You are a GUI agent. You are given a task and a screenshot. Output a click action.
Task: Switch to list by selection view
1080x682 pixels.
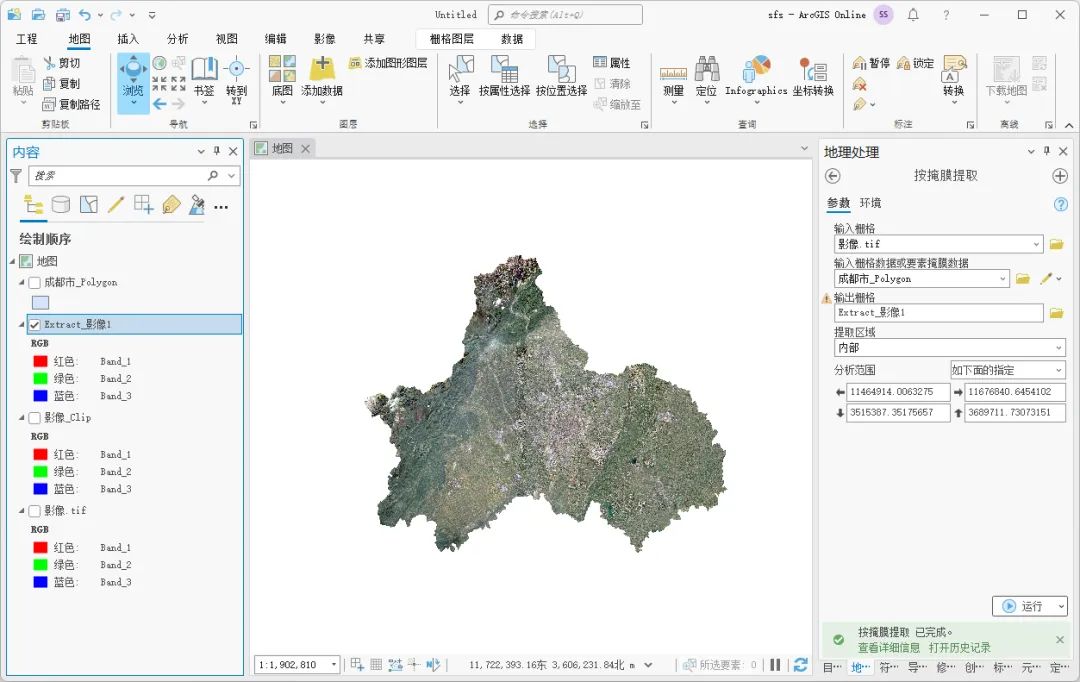click(89, 205)
